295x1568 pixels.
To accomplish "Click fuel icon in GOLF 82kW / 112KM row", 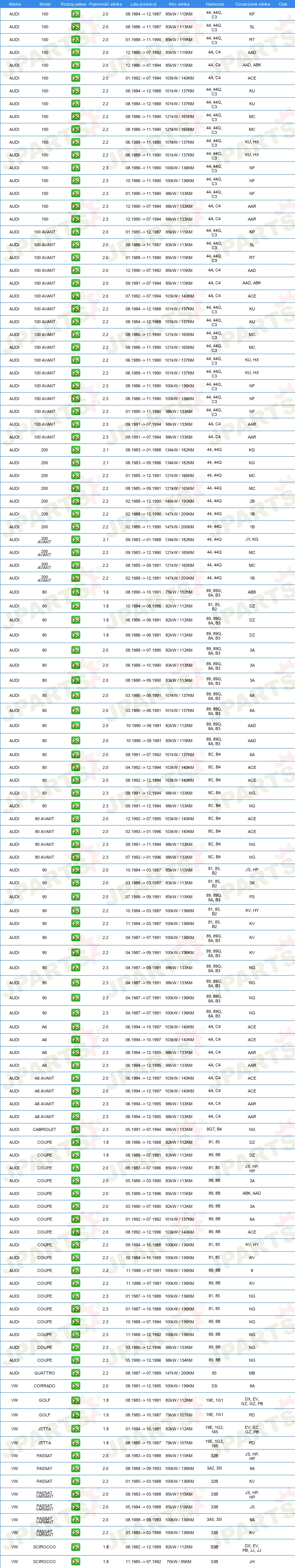I will [75, 1400].
